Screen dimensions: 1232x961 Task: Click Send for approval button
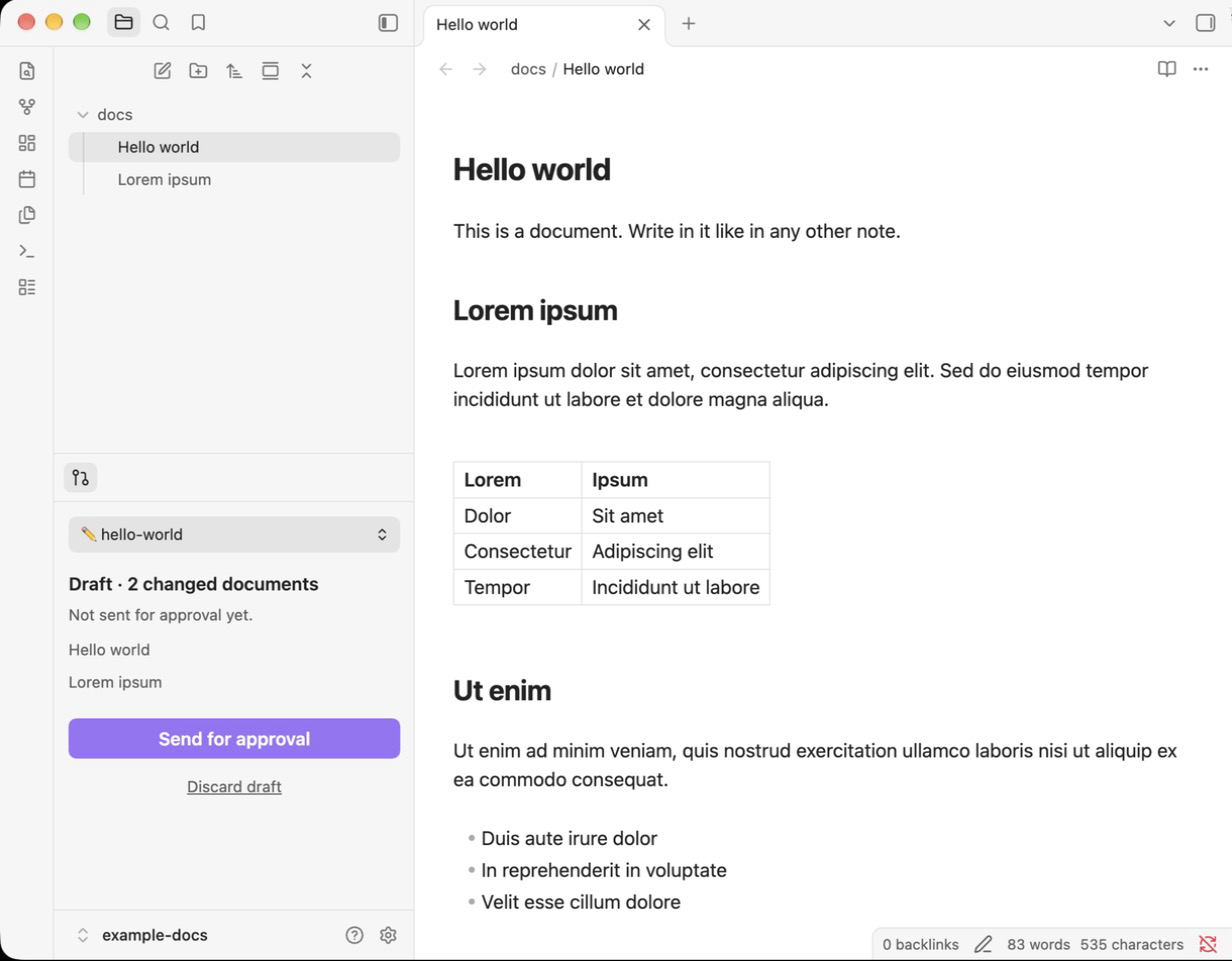coord(234,739)
